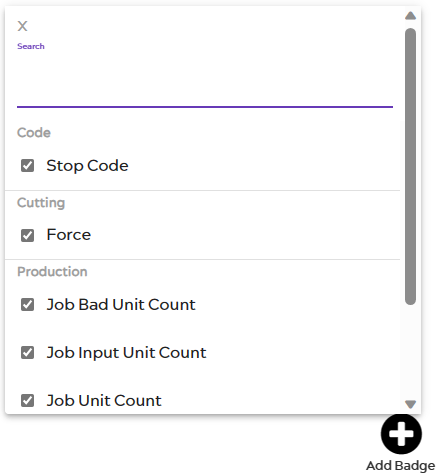Toggle the Job Input Unit Count checkbox

pyautogui.click(x=27, y=352)
